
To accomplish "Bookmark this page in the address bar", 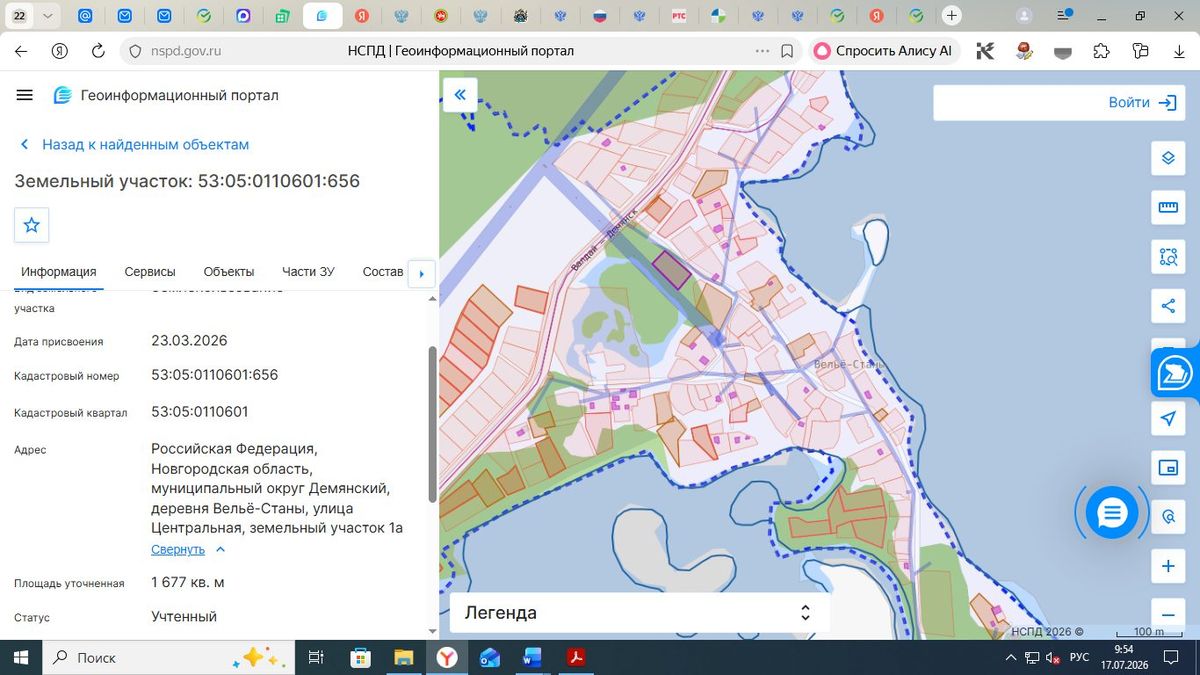I will tap(788, 51).
